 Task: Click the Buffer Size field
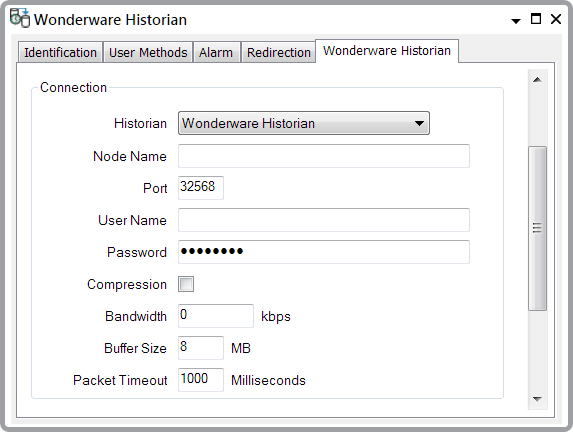(201, 348)
